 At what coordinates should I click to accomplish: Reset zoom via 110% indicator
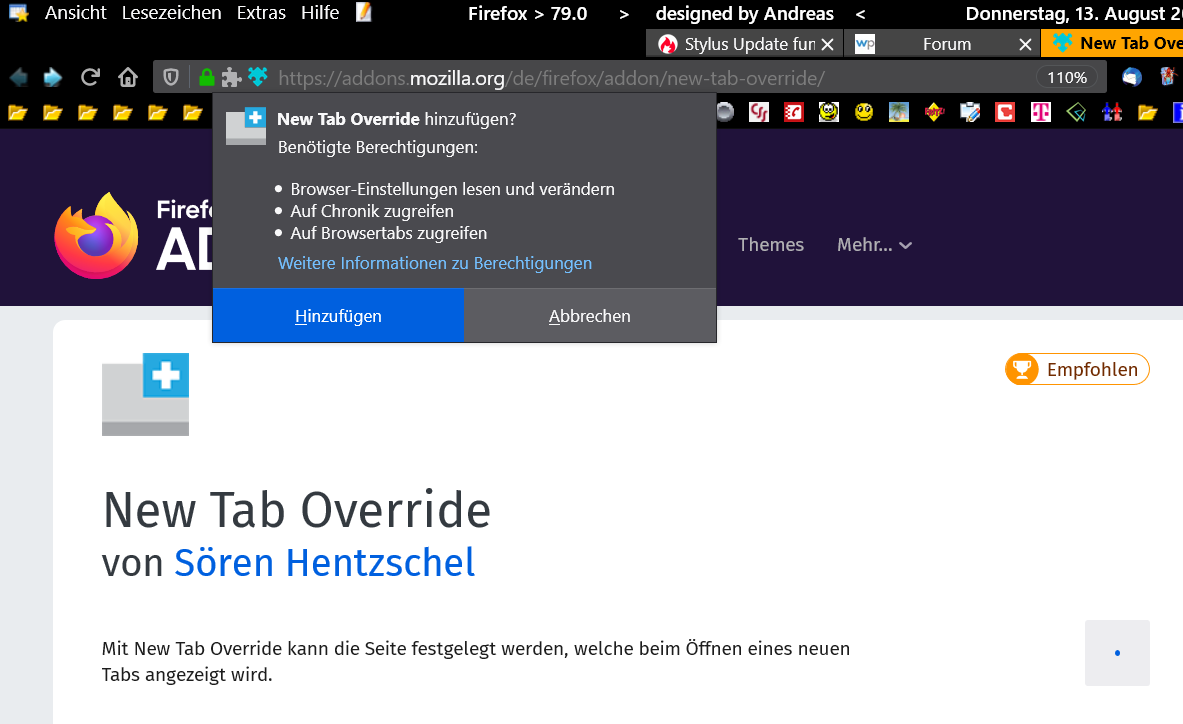point(1067,77)
